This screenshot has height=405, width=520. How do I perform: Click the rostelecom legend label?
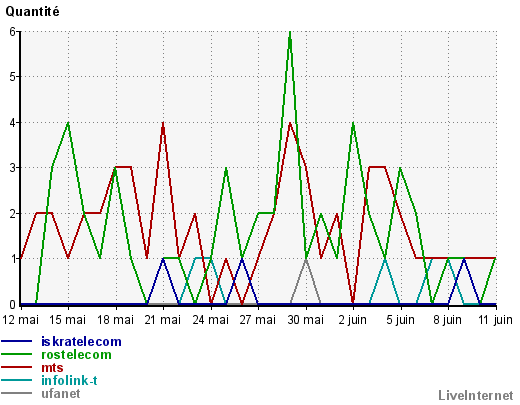[76, 354]
